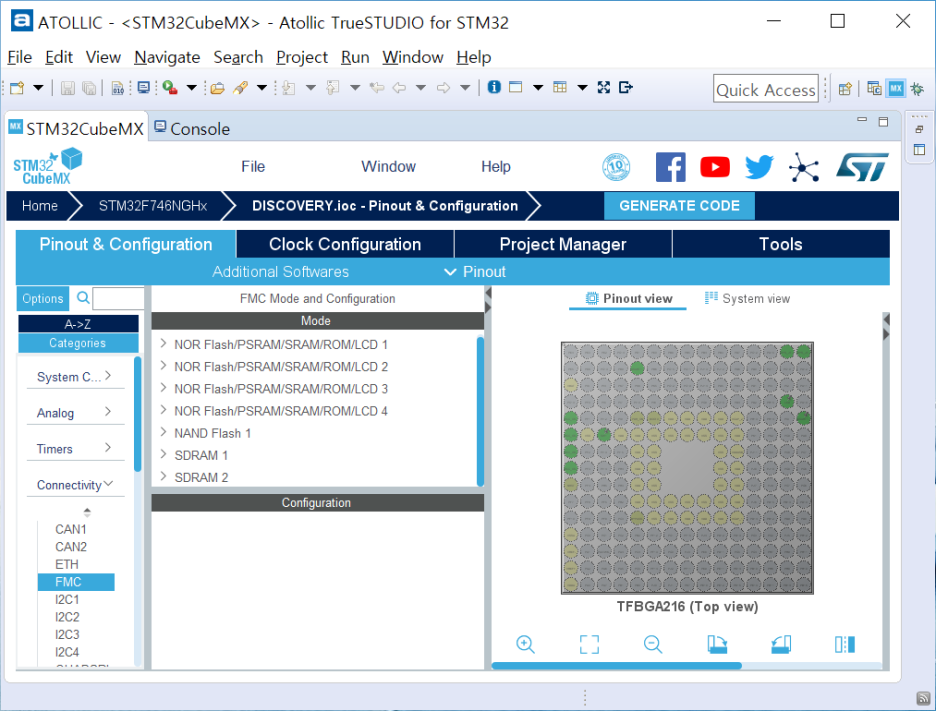936x711 pixels.
Task: Expand NOR Flash/PSRAM/SRAM/ROM/LCD 3
Action: (x=164, y=387)
